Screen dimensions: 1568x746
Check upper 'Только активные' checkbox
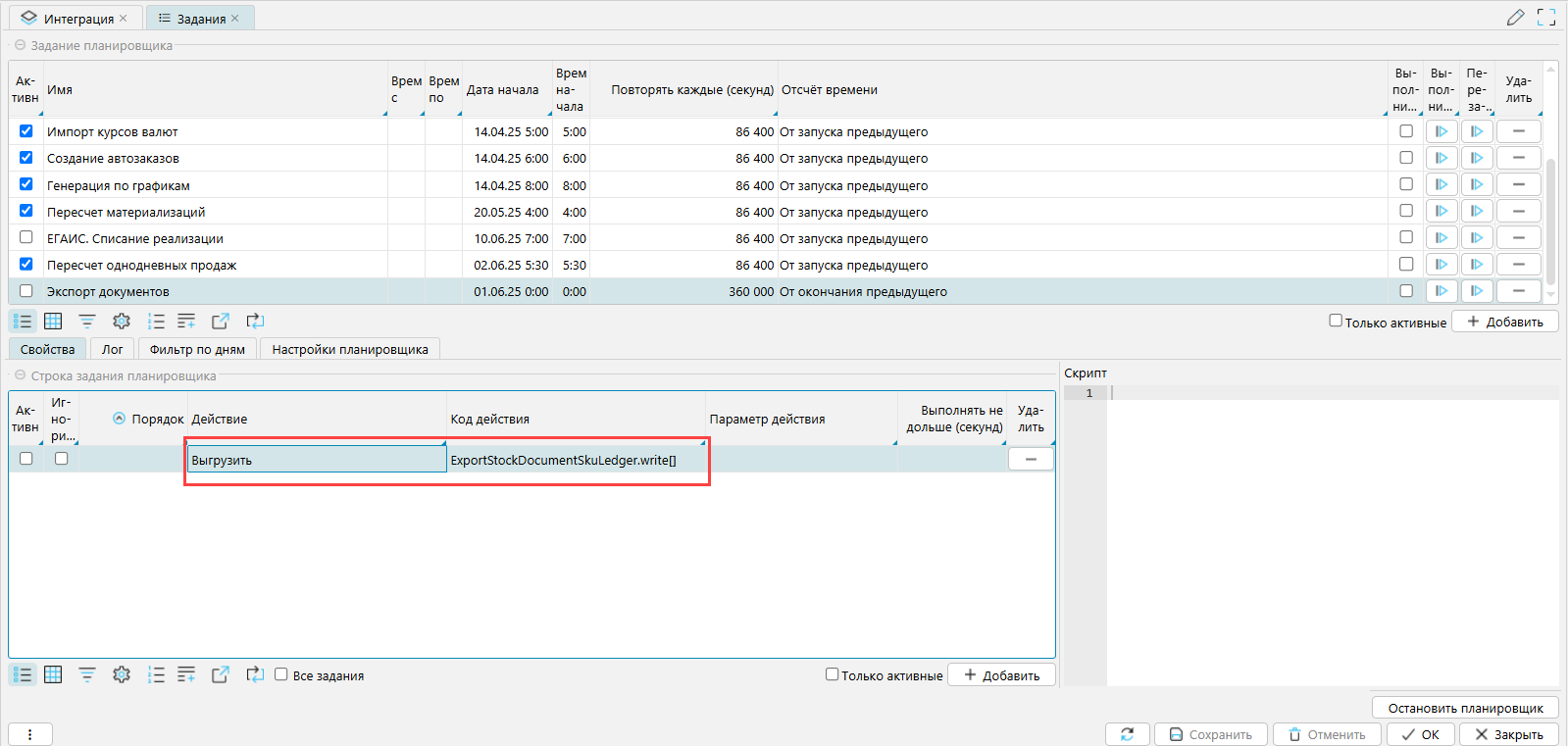1336,321
